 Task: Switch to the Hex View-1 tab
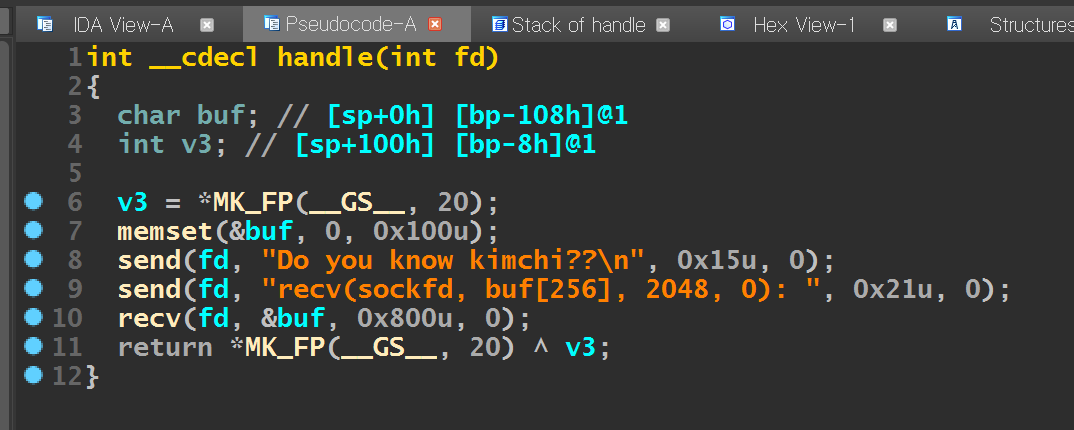[804, 24]
